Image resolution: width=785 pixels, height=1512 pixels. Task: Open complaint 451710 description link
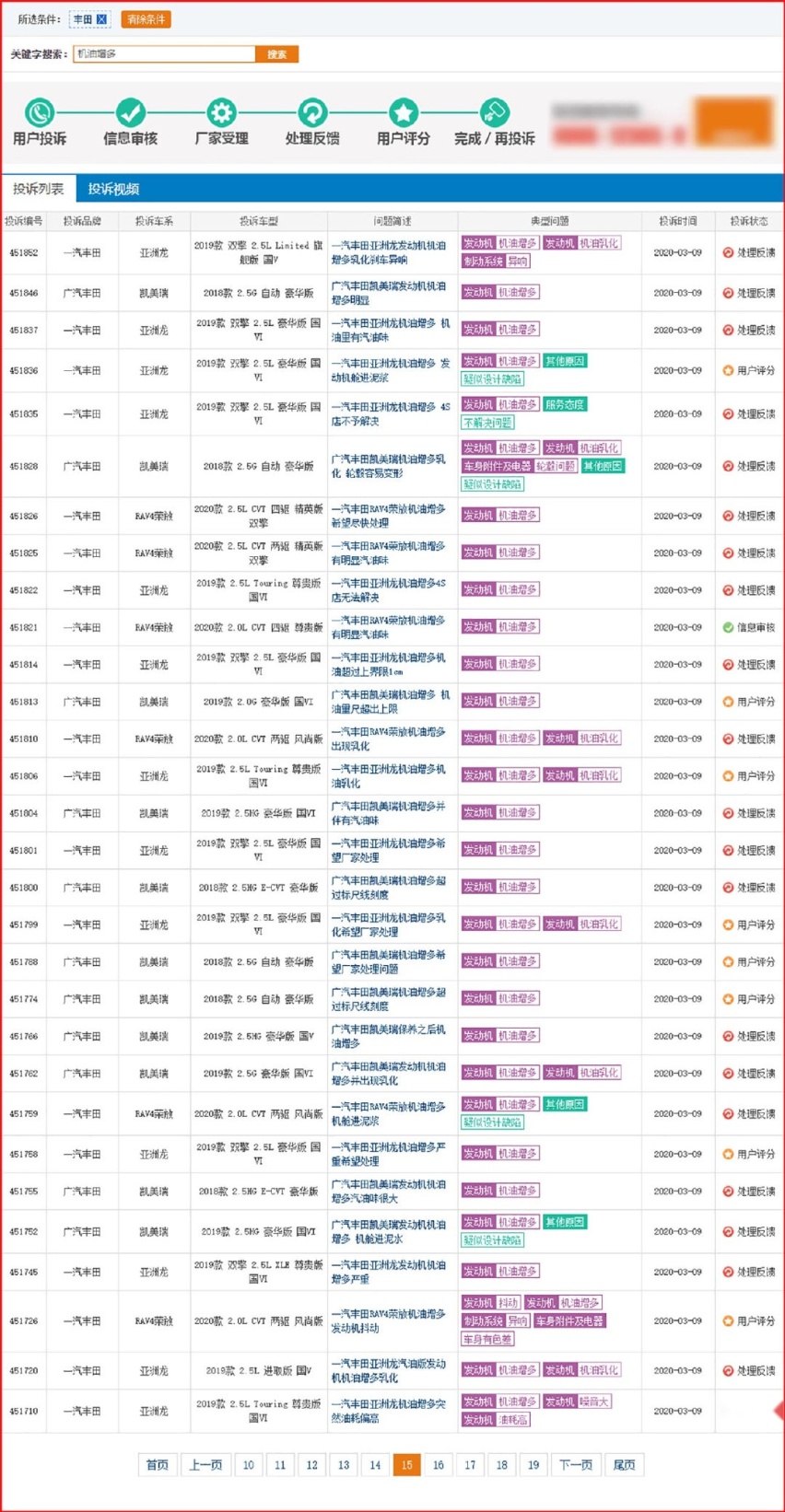pos(389,1411)
